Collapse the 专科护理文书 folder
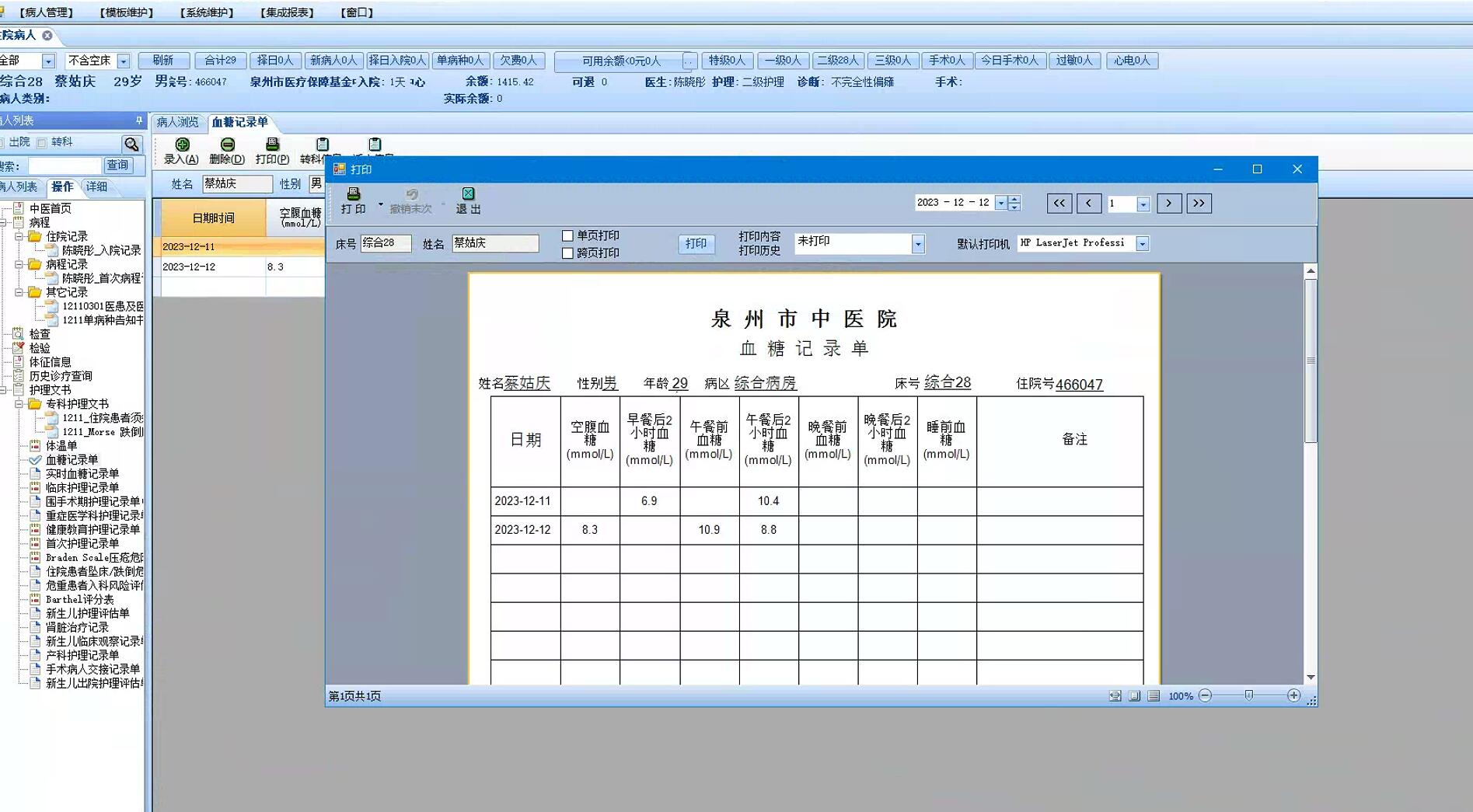1473x812 pixels. click(19, 404)
